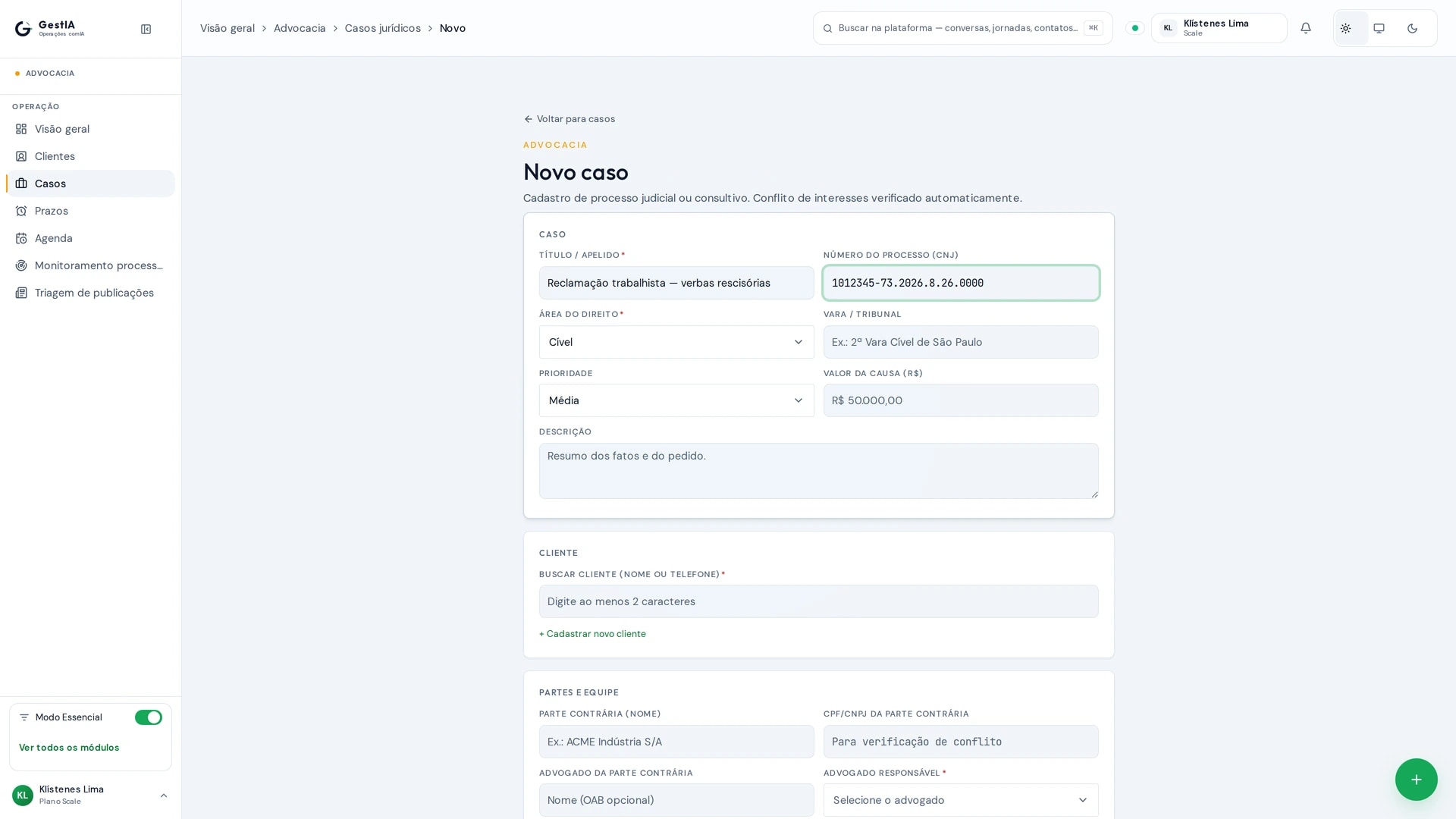Go to Advocacia breadcrumb
The width and height of the screenshot is (1456, 819).
click(x=300, y=28)
